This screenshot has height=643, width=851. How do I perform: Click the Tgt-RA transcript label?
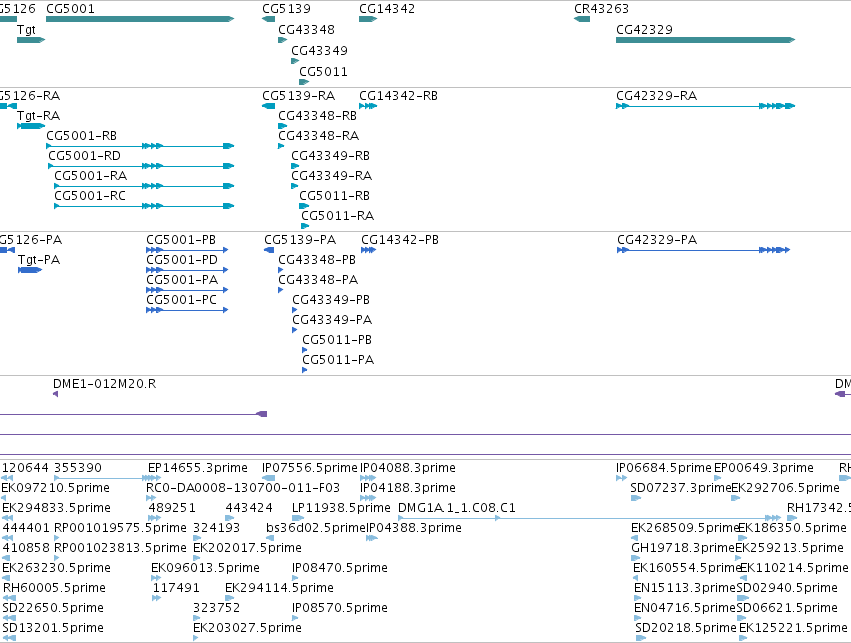click(x=39, y=116)
